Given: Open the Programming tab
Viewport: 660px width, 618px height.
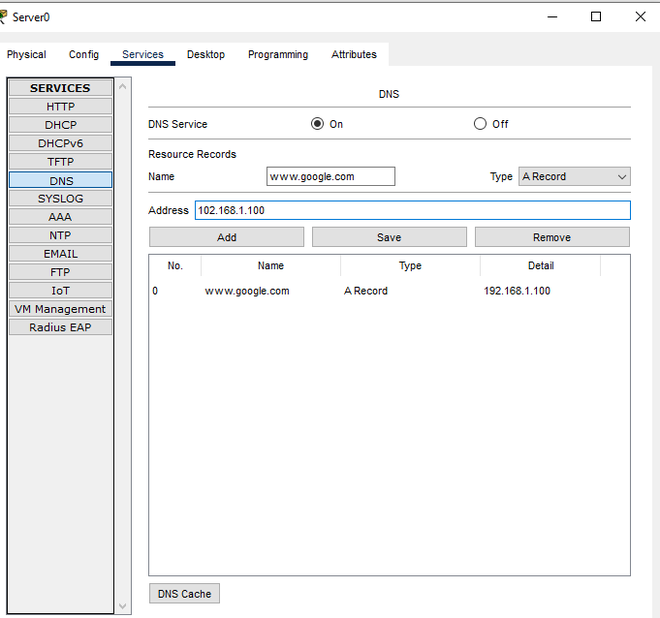Looking at the screenshot, I should 278,54.
